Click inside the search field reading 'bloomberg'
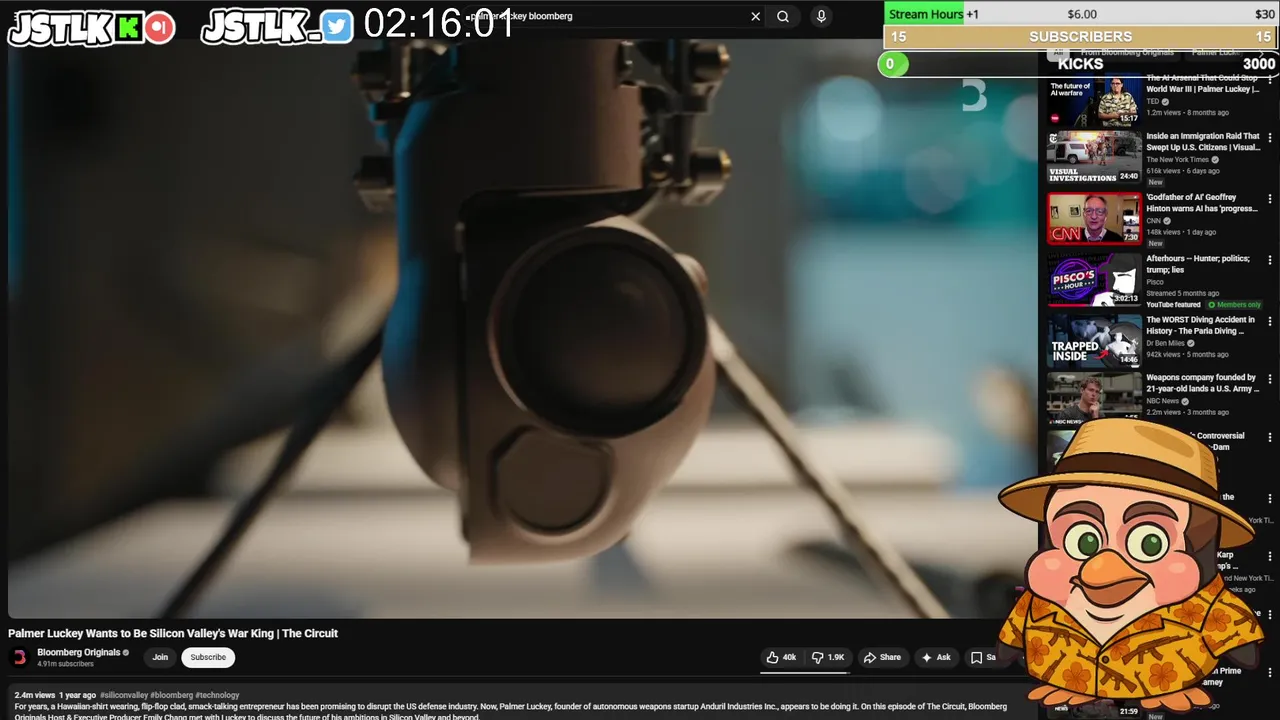This screenshot has width=1280, height=720. 610,16
